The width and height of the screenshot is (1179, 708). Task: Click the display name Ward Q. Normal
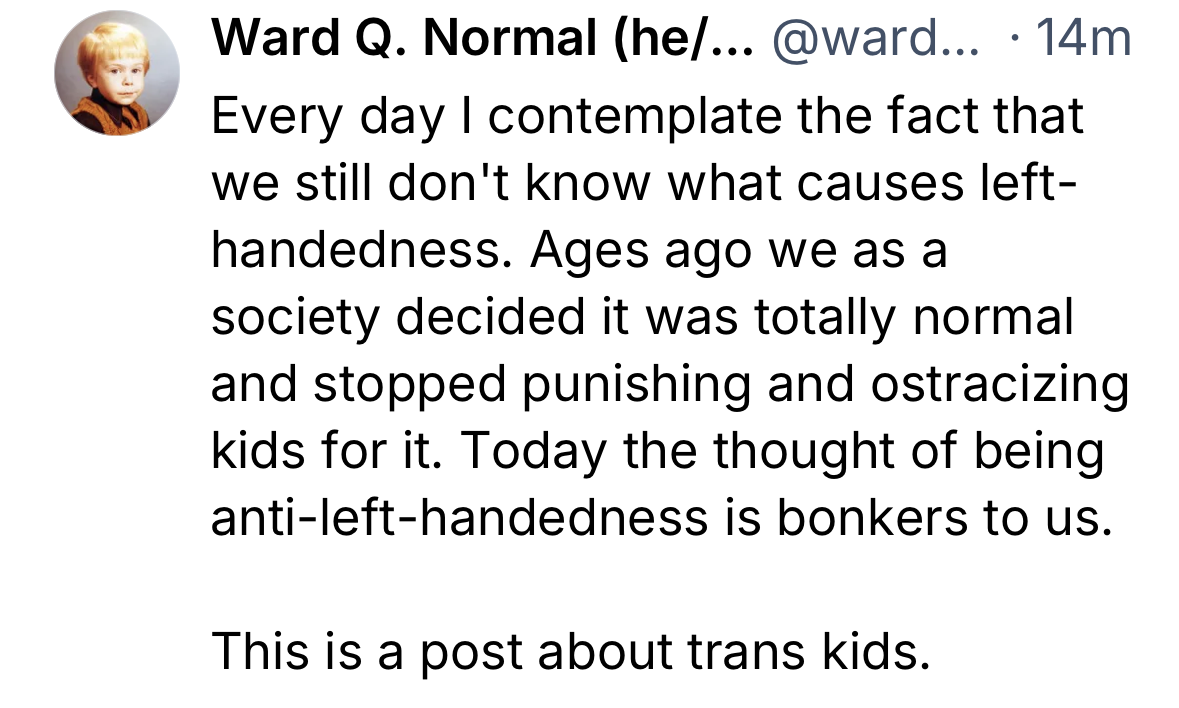[405, 38]
